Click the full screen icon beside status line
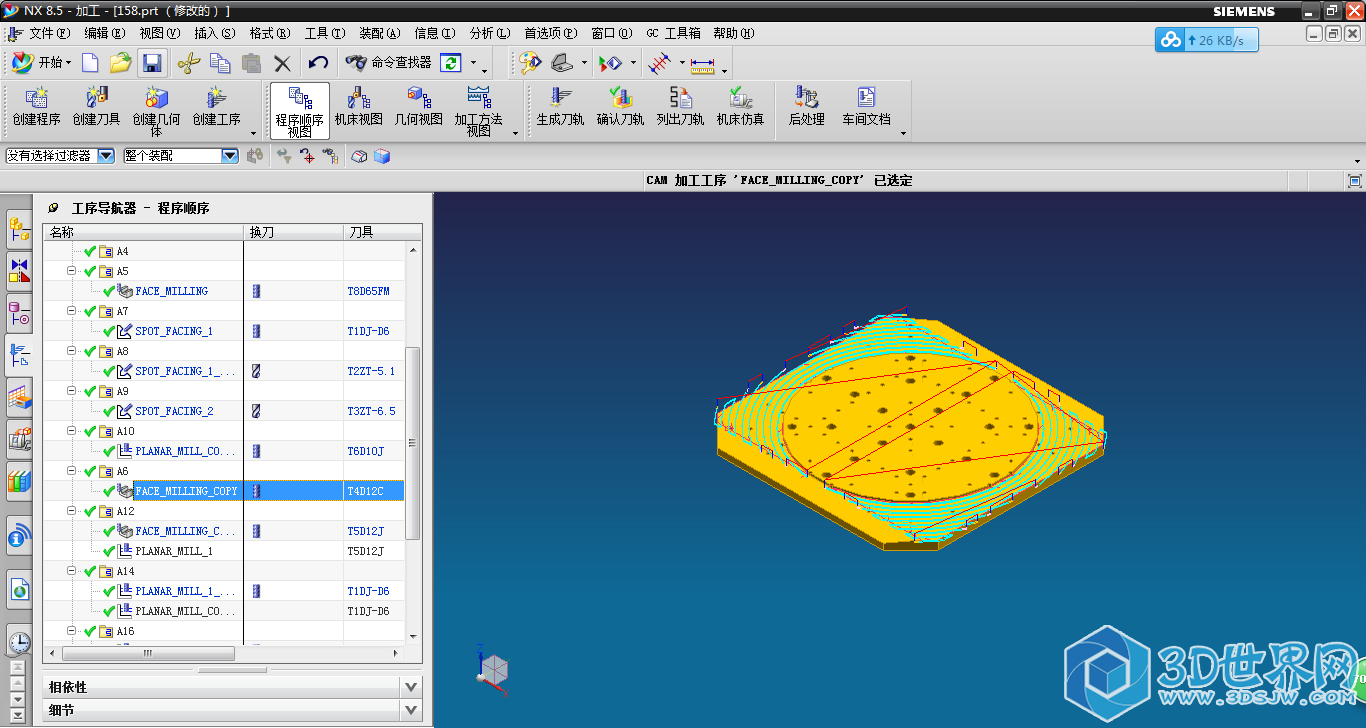Screen dimensions: 1366x728 pos(1354,180)
